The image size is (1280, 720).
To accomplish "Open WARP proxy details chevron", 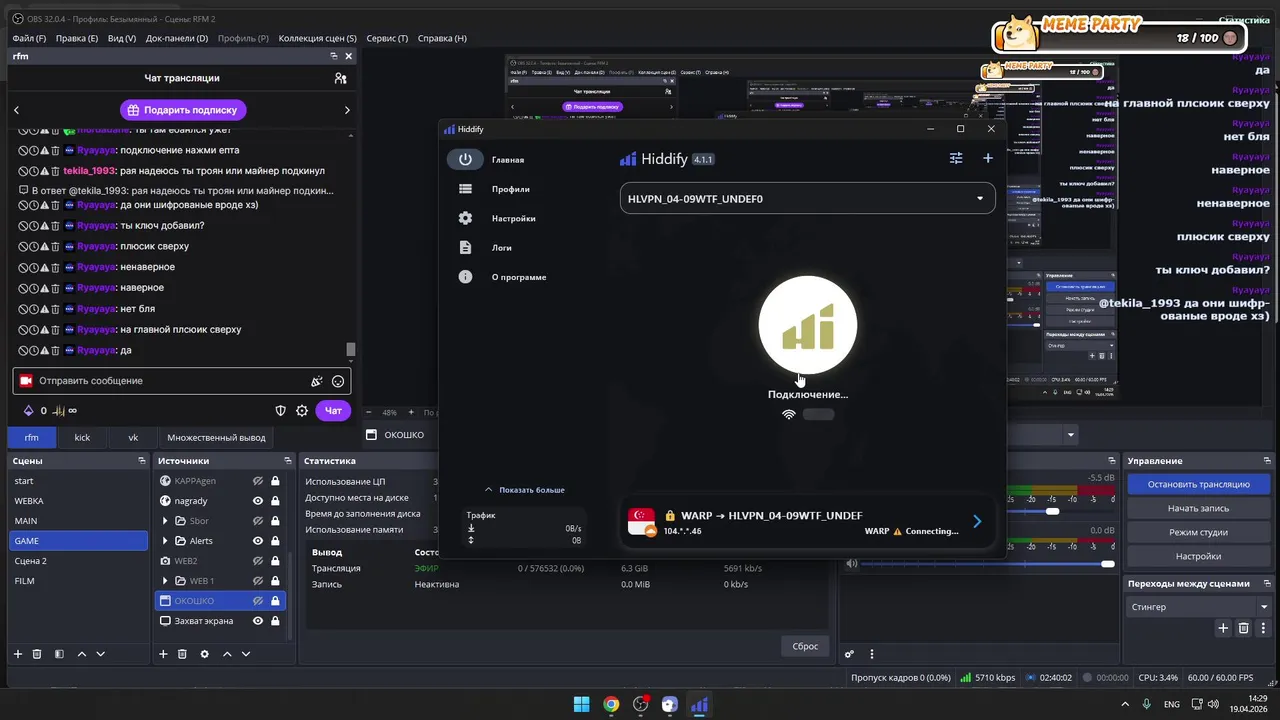I will pos(977,521).
